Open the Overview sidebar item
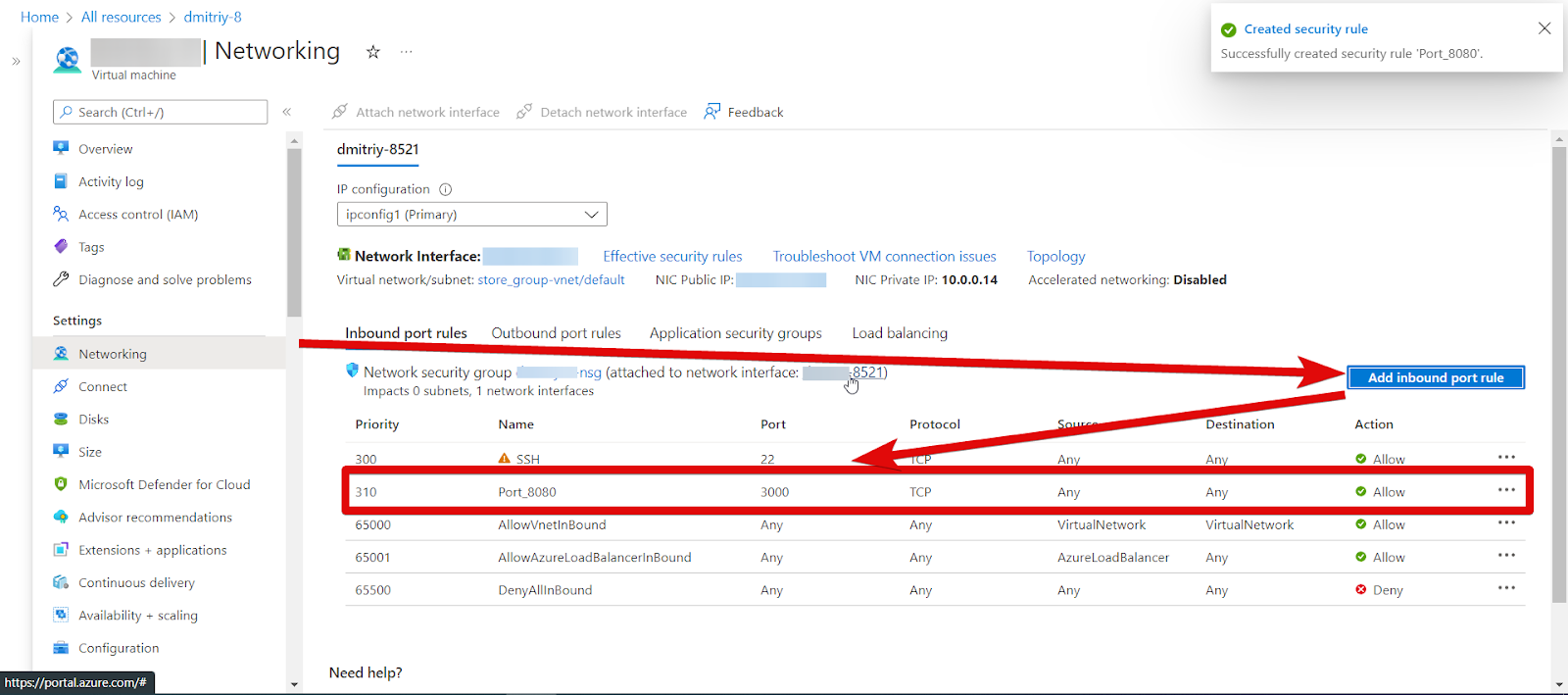Screen dimensions: 1568x695 pyautogui.click(x=105, y=149)
